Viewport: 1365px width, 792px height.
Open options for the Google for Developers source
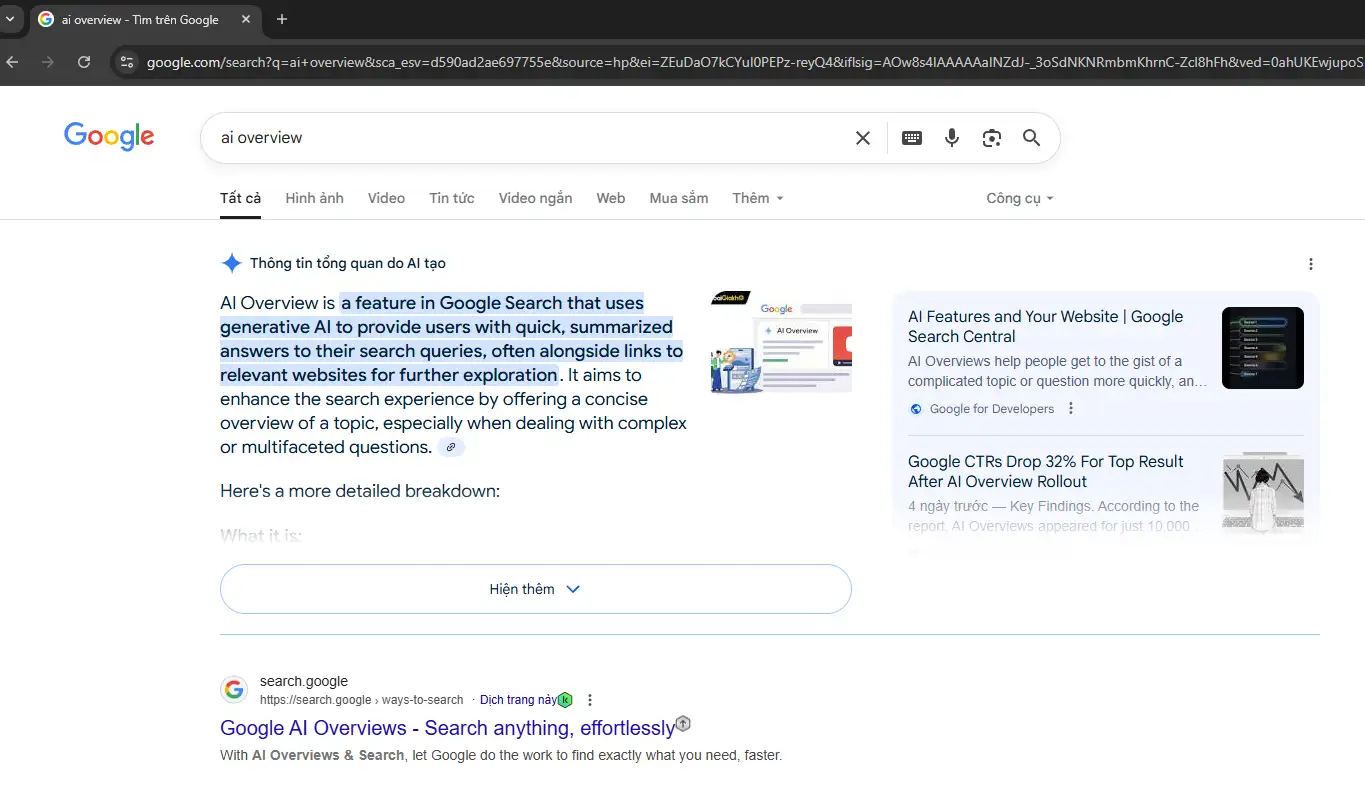tap(1071, 408)
